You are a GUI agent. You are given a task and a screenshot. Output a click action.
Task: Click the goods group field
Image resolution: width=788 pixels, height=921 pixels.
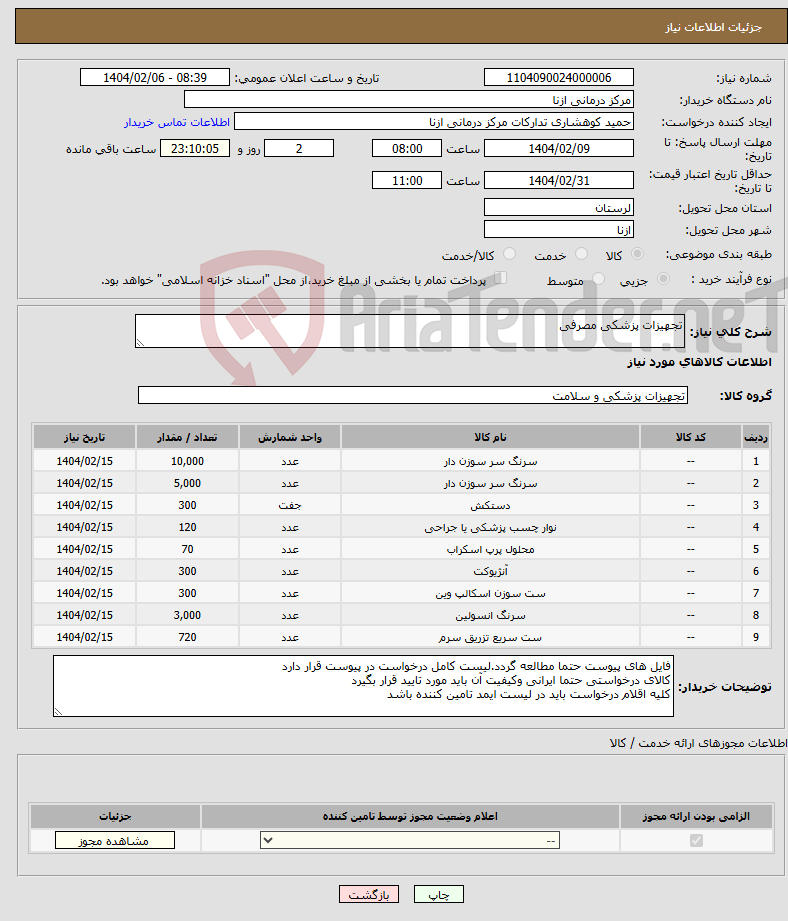click(x=413, y=395)
